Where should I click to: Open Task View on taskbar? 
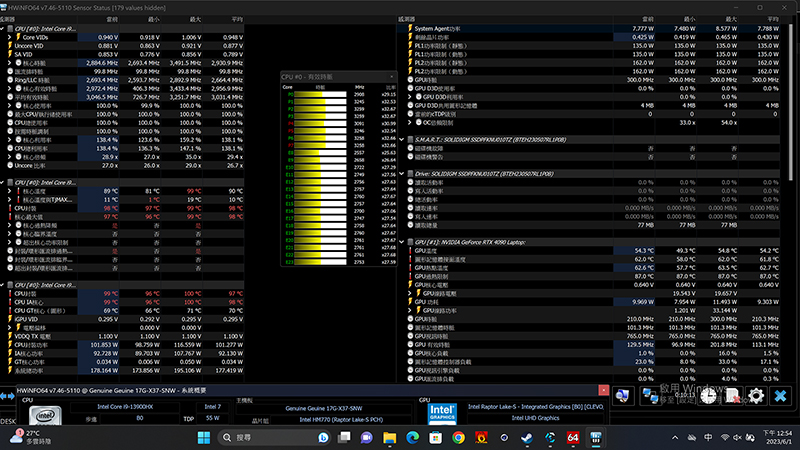[x=344, y=438]
